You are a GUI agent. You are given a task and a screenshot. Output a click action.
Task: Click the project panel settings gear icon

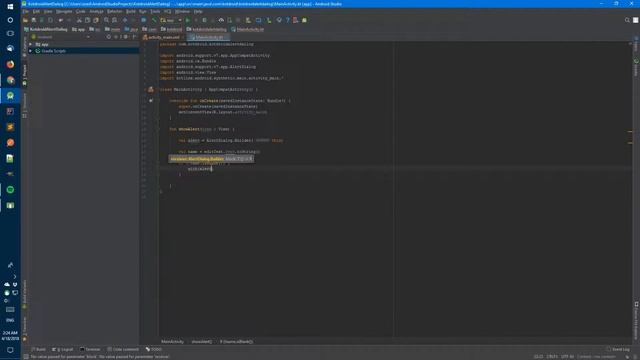126,37
